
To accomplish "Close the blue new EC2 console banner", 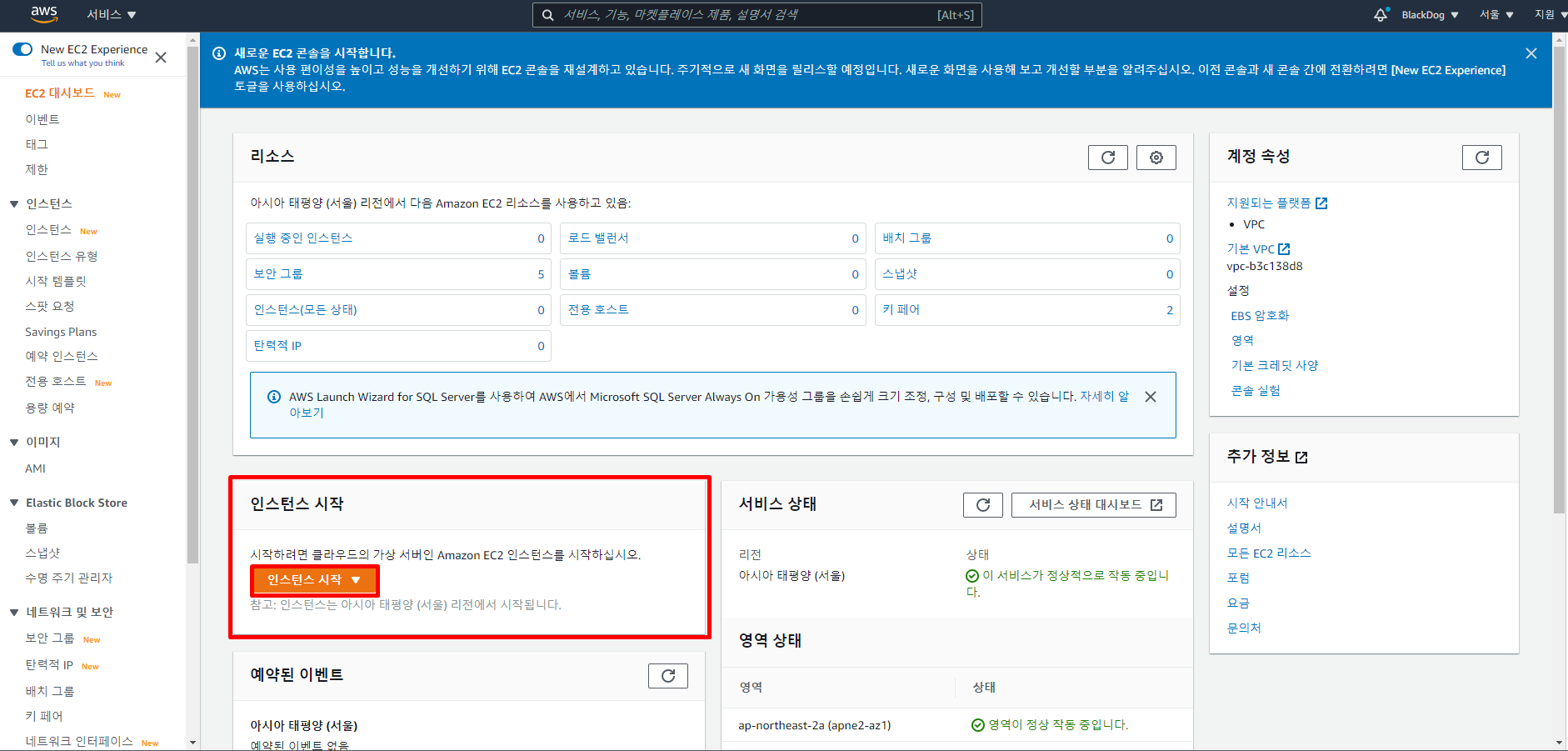I will click(1531, 53).
